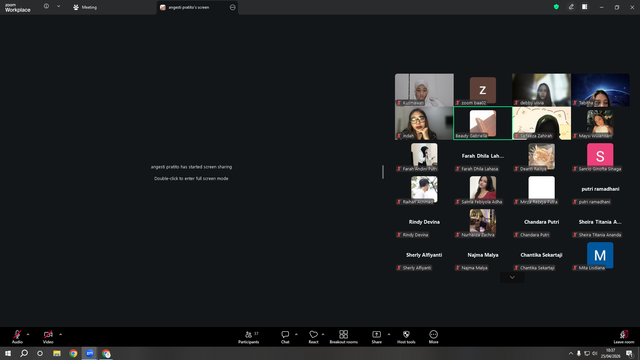Open the Windows Start menu
This screenshot has width=640, height=360.
[x=8, y=353]
